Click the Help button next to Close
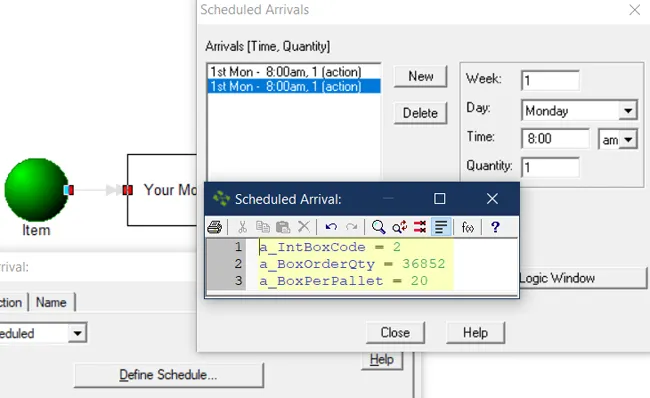The height and width of the screenshot is (398, 650). pos(475,332)
